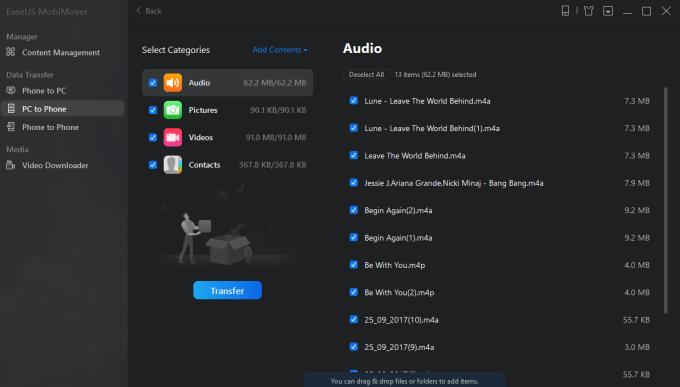Image resolution: width=680 pixels, height=387 pixels.
Task: Click the green Pictures camera icon
Action: tap(173, 110)
